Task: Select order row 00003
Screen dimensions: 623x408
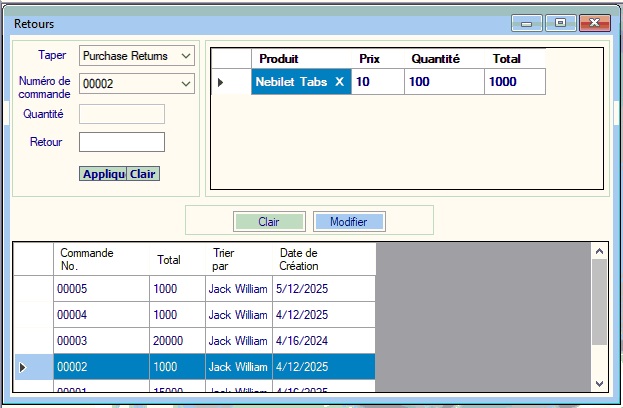Action: pos(101,341)
